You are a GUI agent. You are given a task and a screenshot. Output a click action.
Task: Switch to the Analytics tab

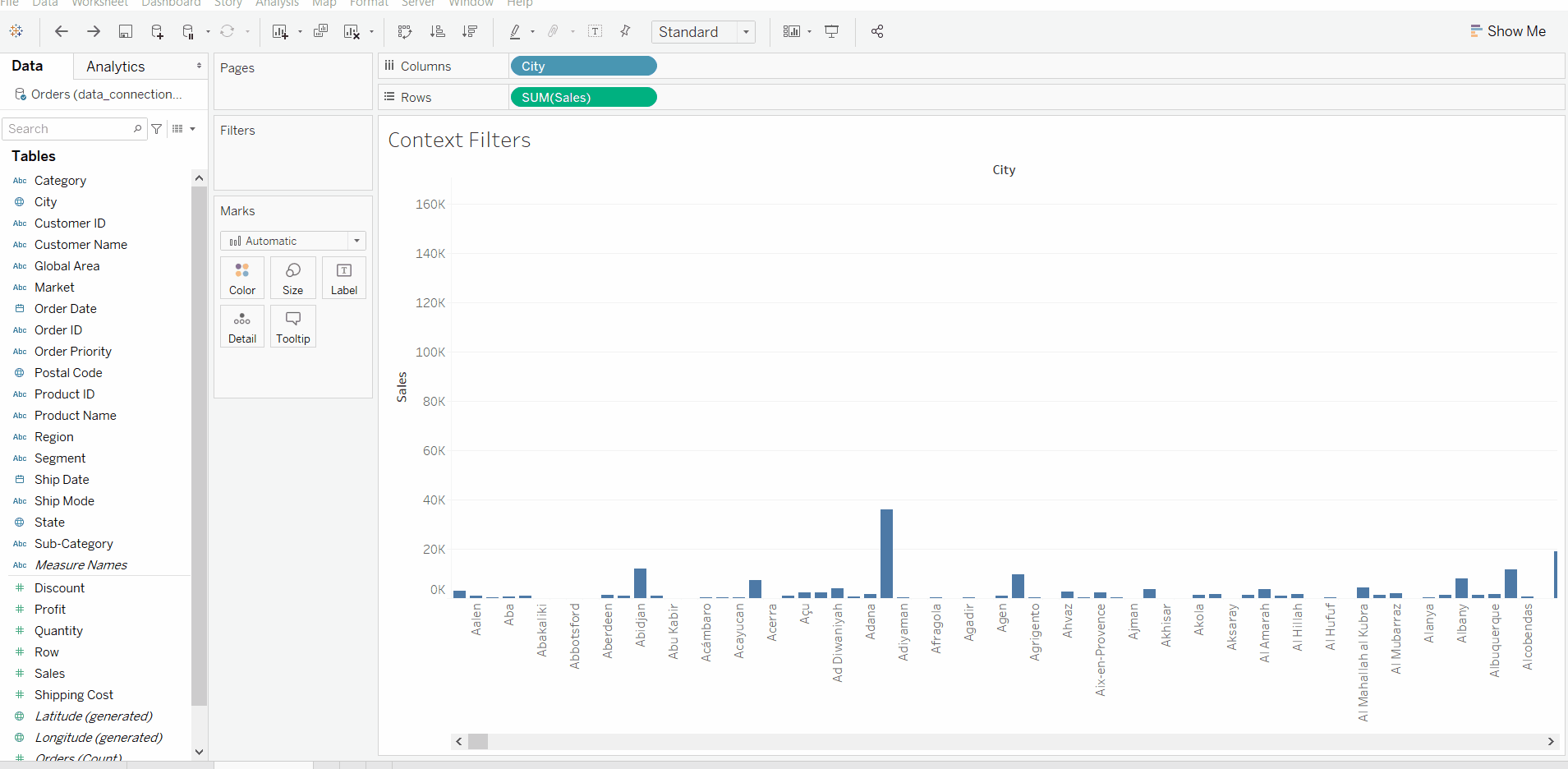click(115, 66)
